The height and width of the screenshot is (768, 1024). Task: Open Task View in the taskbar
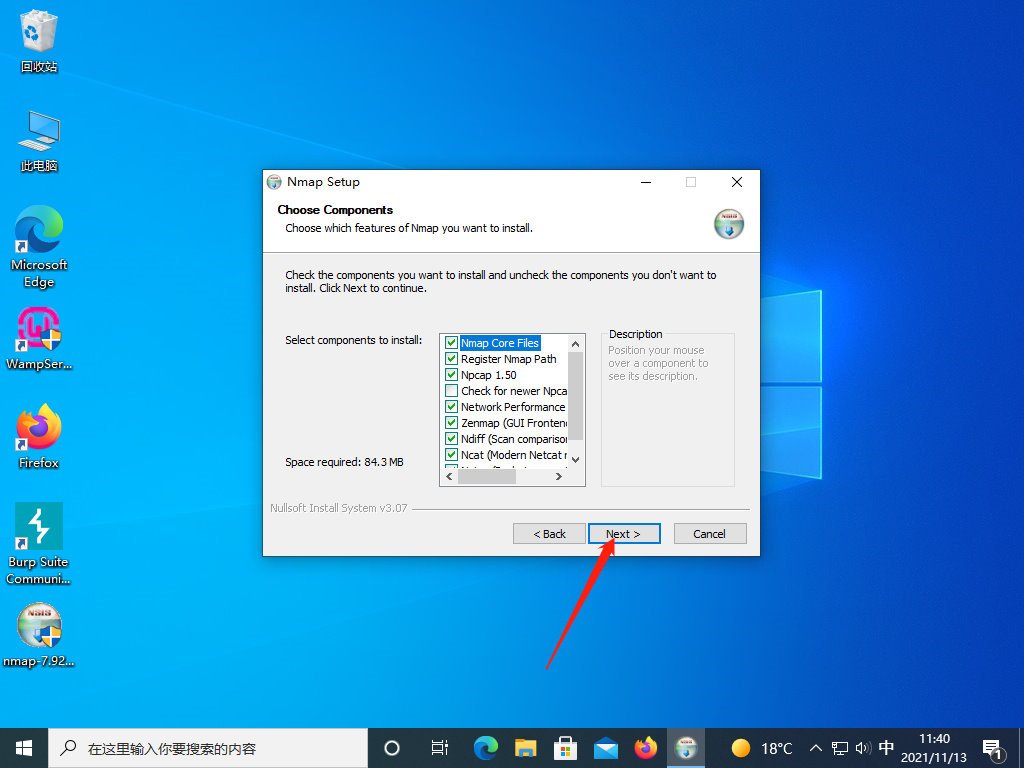(x=440, y=748)
